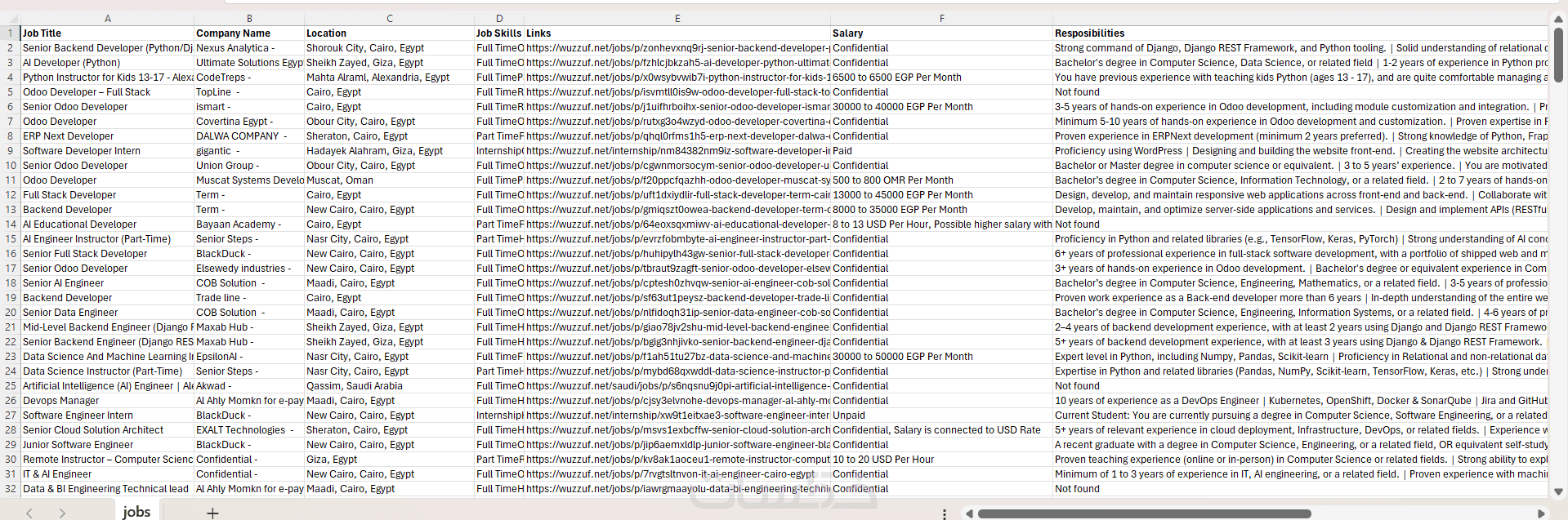Open the devops-manager-al-ahly wuzzuf link
Screen dimensions: 1568x520
[677, 401]
